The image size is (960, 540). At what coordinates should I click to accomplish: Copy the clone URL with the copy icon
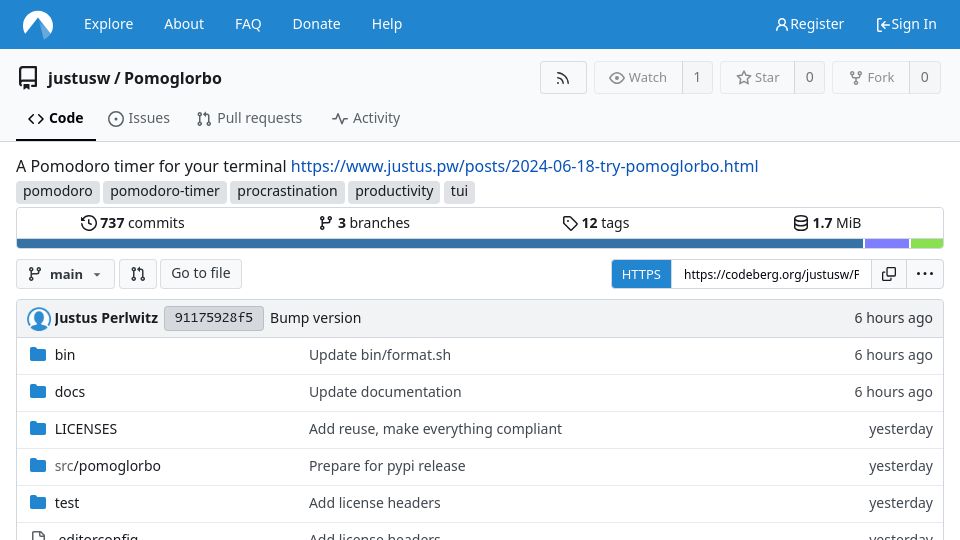[x=889, y=274]
